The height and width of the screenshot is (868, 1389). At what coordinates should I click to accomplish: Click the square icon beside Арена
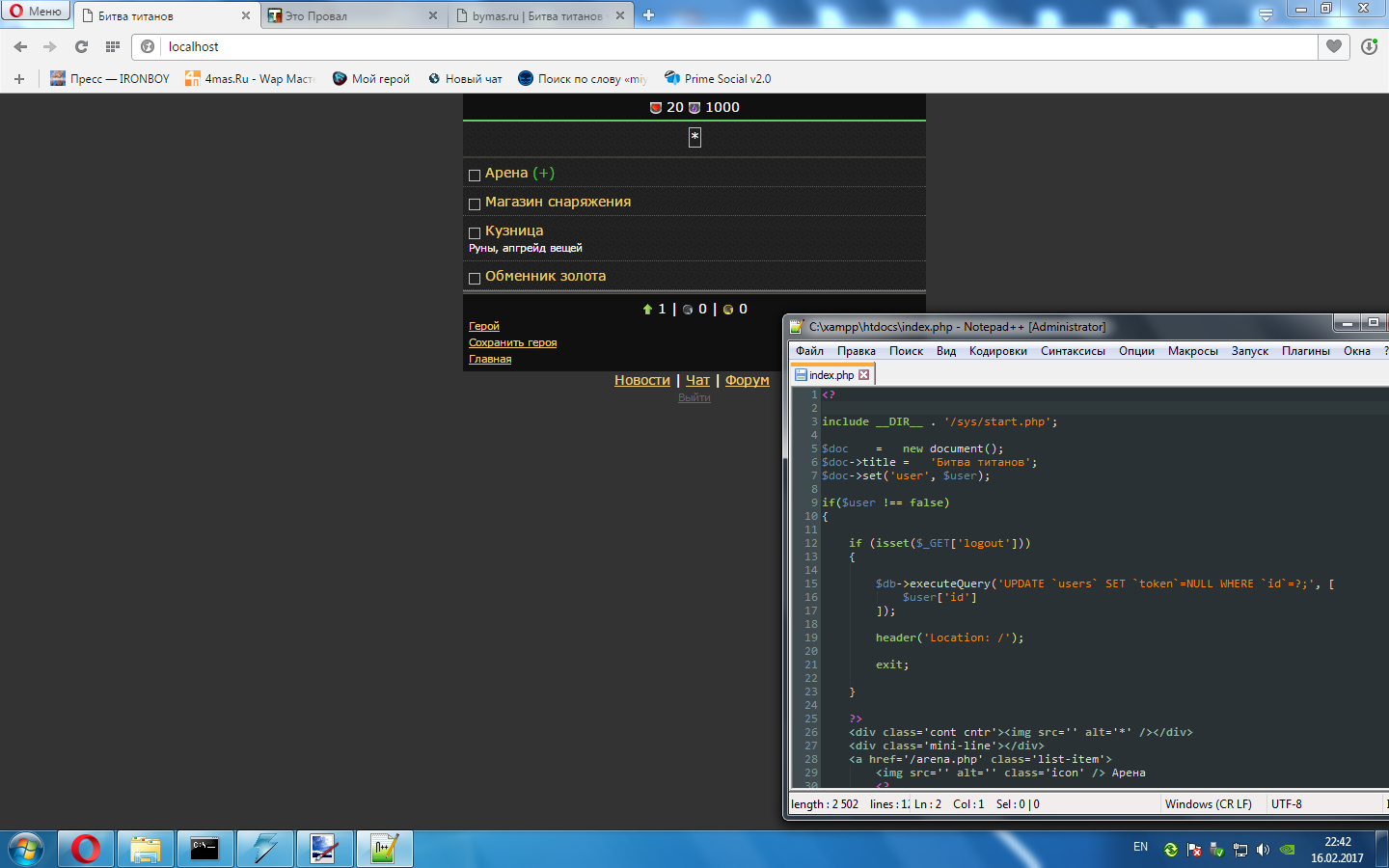(475, 175)
